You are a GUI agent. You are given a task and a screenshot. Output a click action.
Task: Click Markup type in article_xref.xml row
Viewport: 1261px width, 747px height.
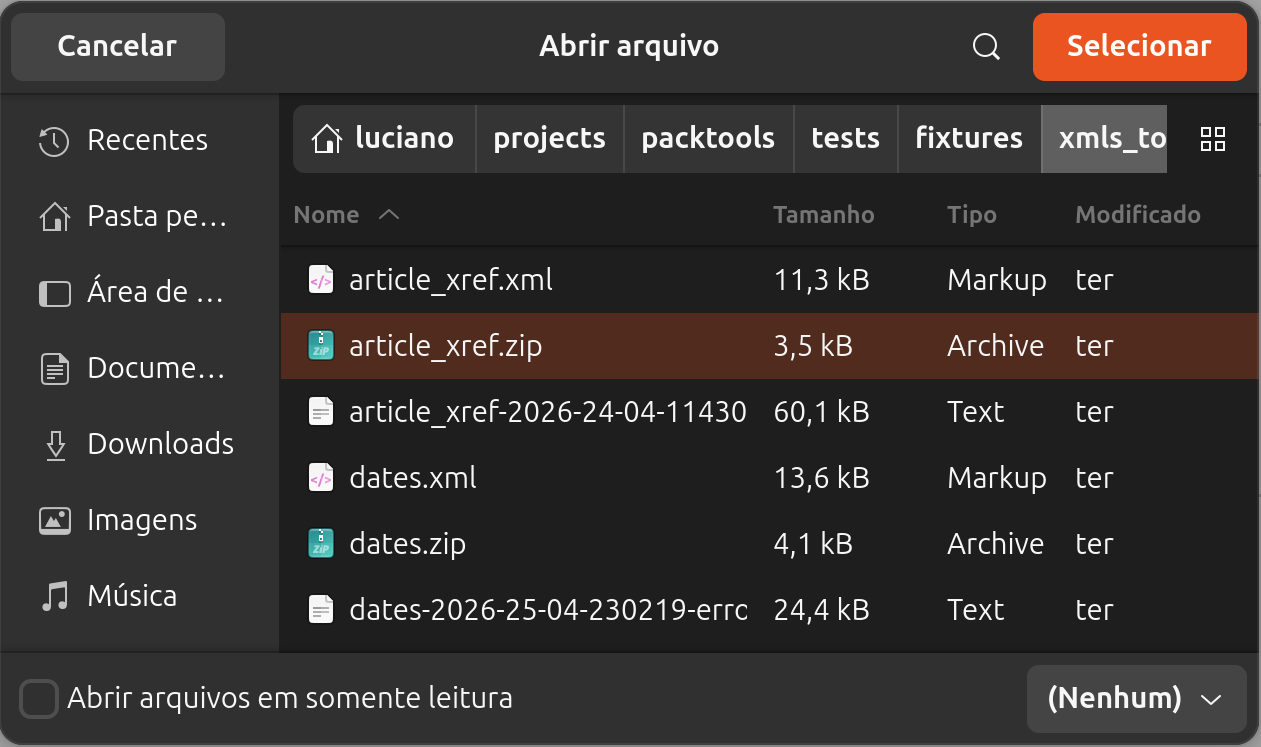[x=997, y=280]
